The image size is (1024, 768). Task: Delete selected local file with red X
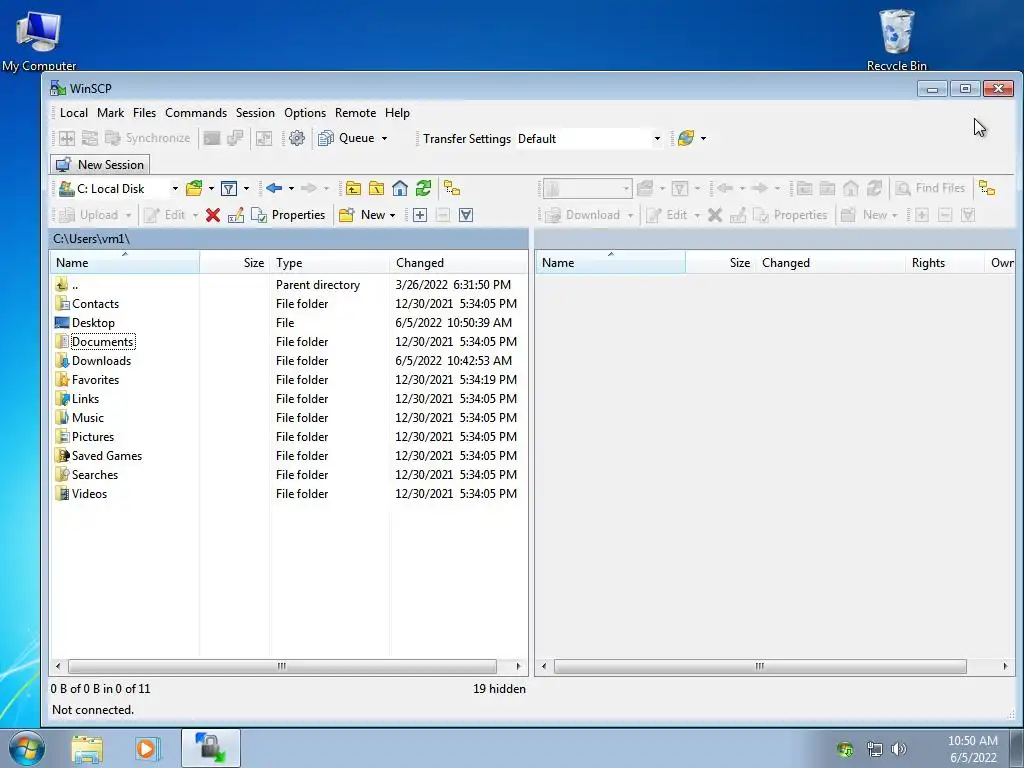[213, 215]
